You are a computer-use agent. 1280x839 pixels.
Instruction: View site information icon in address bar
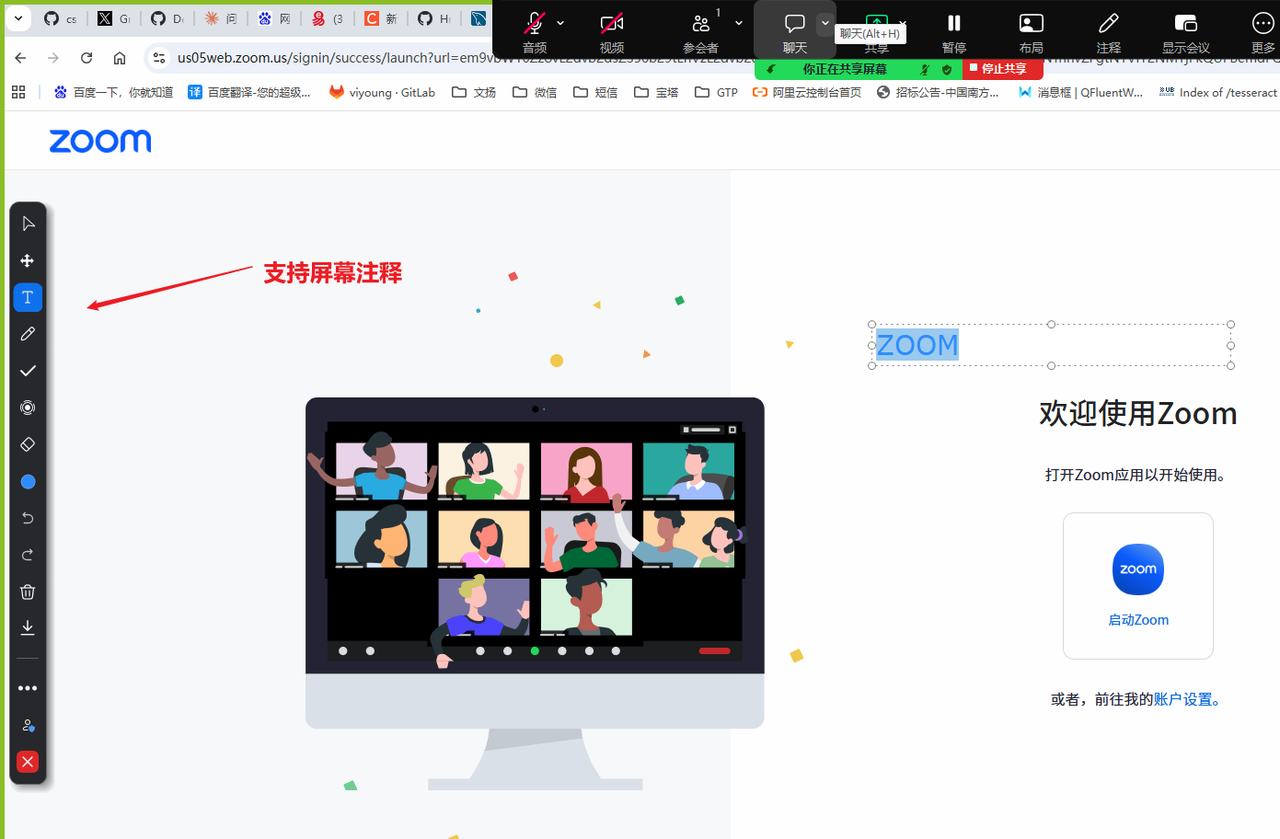159,58
